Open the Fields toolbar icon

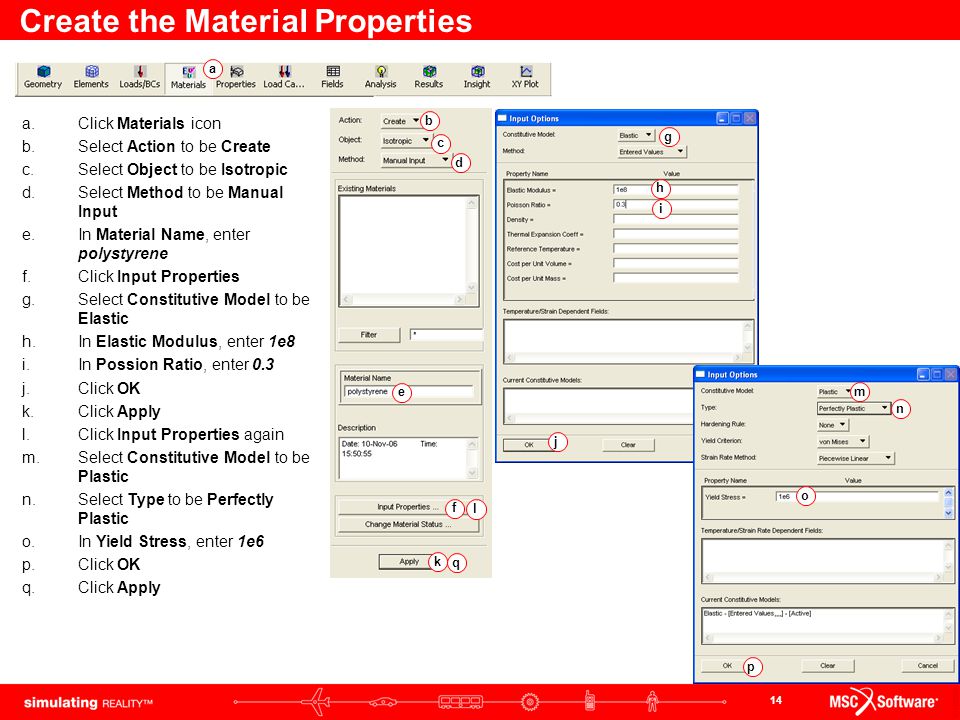[332, 78]
